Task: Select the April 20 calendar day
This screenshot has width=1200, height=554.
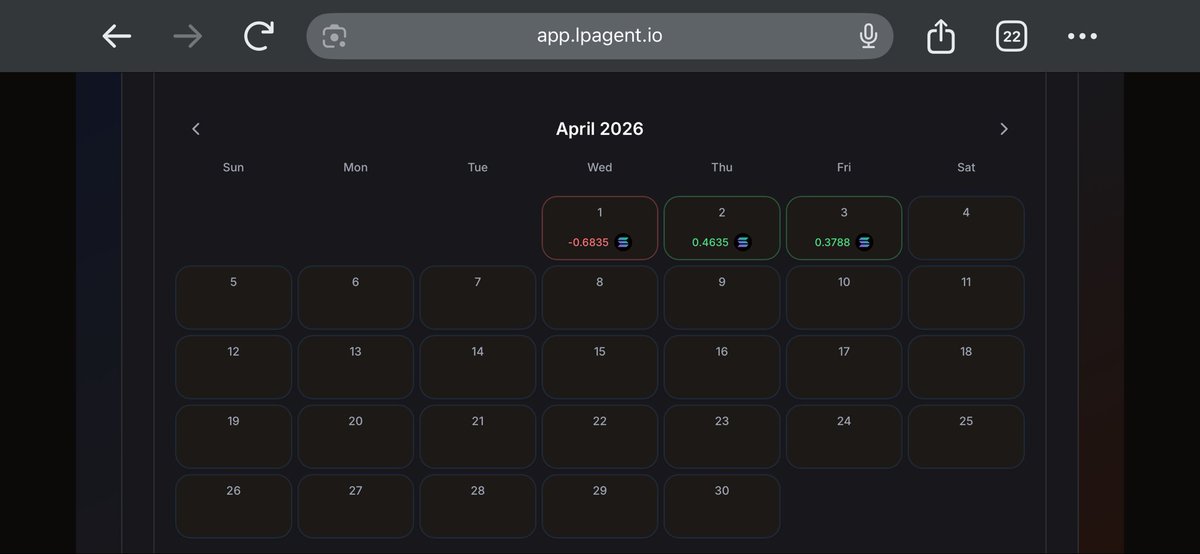Action: [356, 436]
